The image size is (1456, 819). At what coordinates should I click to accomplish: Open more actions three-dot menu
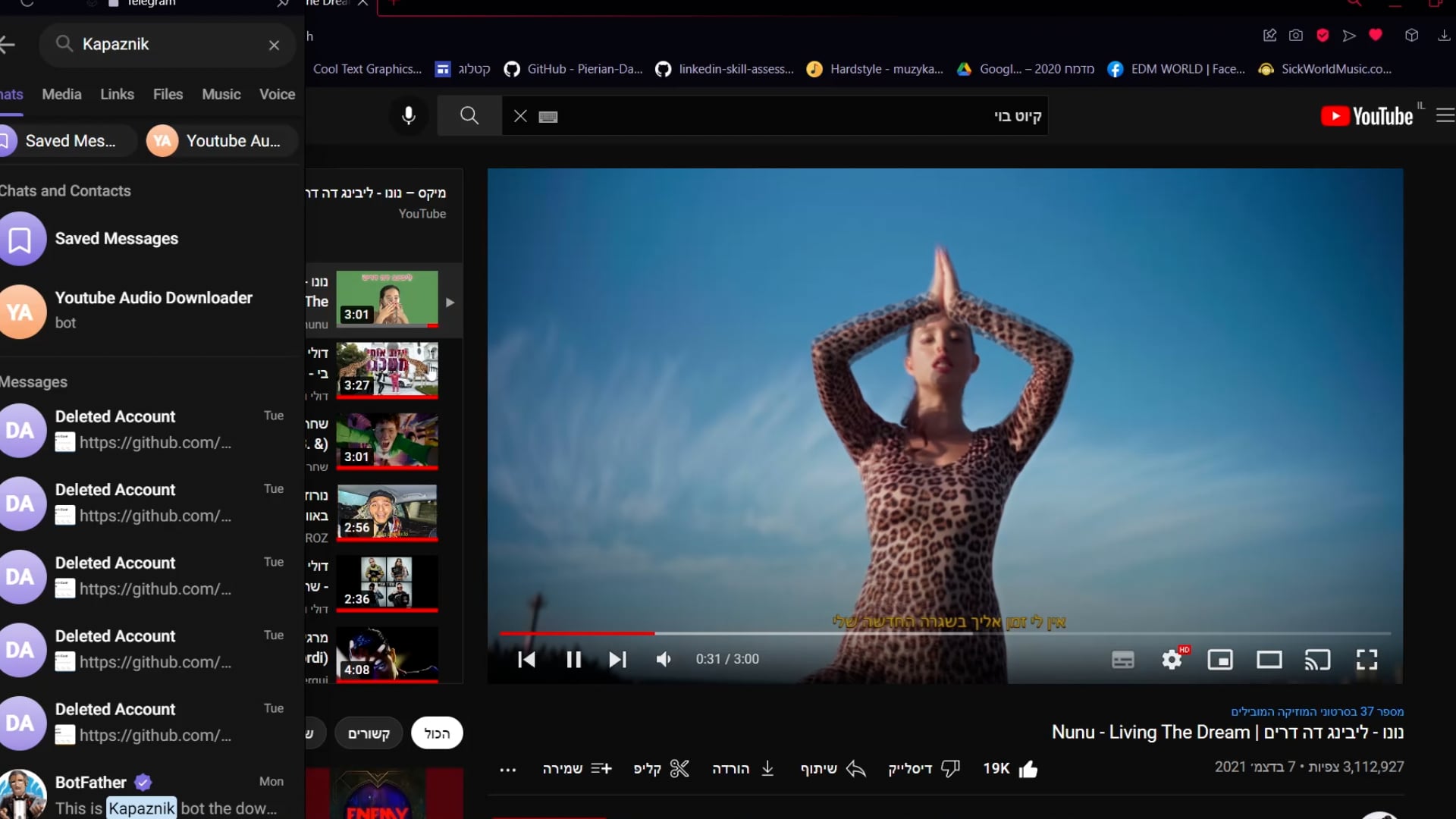(508, 770)
